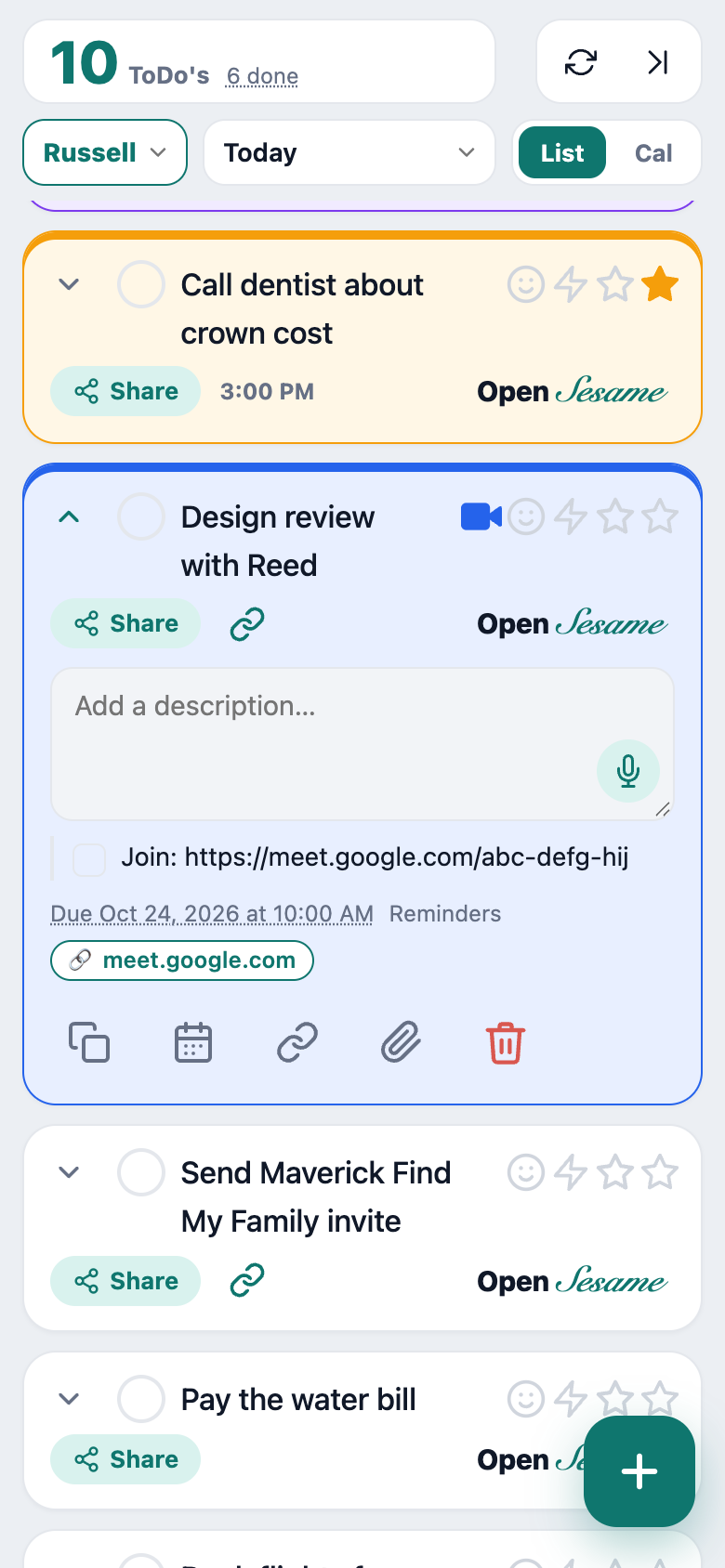Image resolution: width=725 pixels, height=1568 pixels.
Task: Click the calendar schedule icon
Action: [193, 1042]
